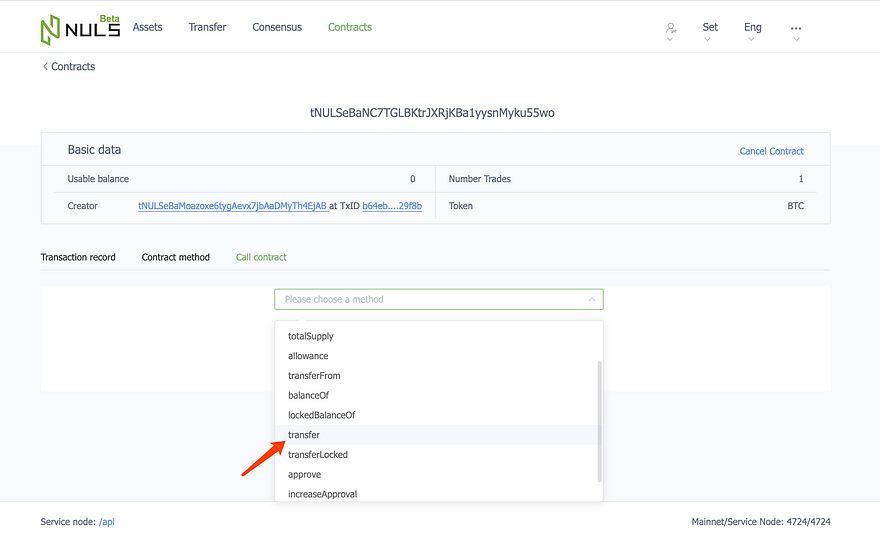Click the NULS logo icon

tap(50, 30)
